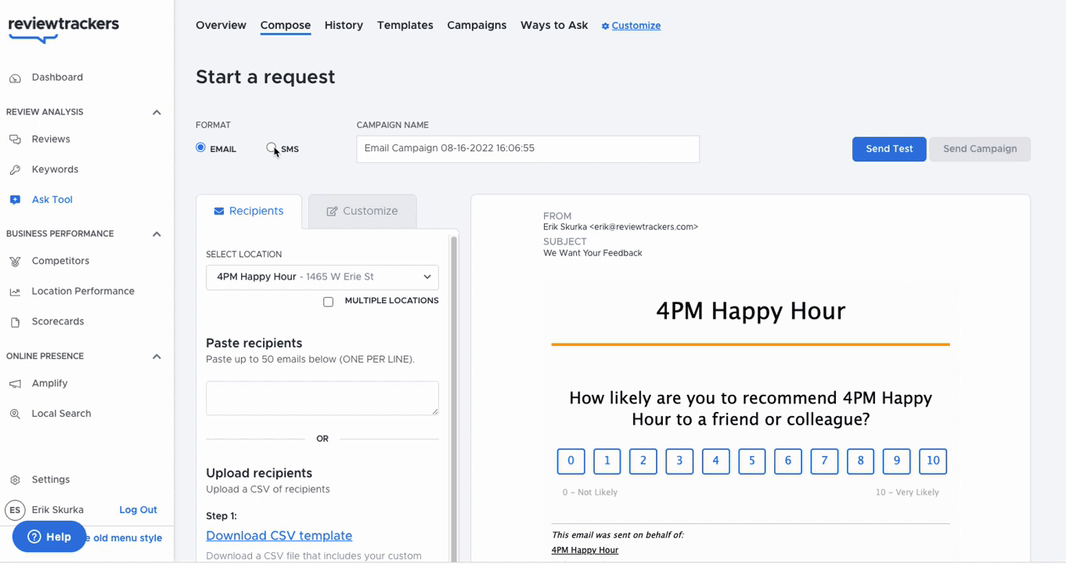Select rating 0 in email preview
The height and width of the screenshot is (564, 1066).
[x=571, y=461]
